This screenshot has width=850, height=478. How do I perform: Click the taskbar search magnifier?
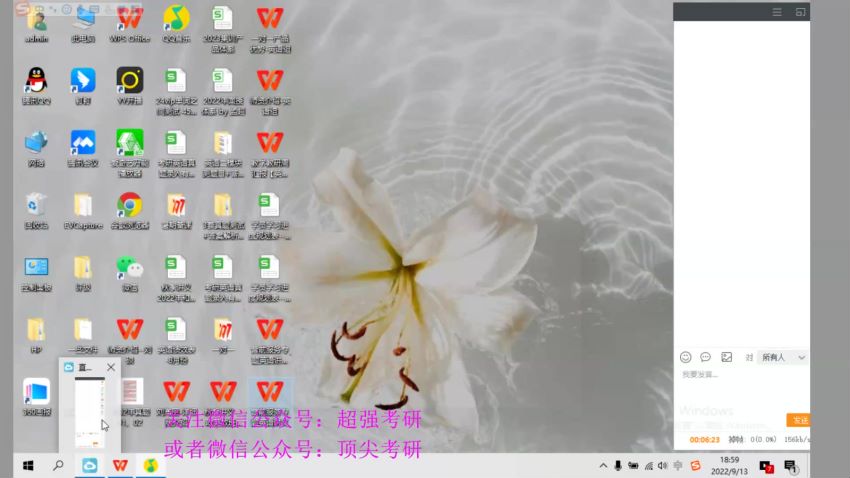coord(58,466)
